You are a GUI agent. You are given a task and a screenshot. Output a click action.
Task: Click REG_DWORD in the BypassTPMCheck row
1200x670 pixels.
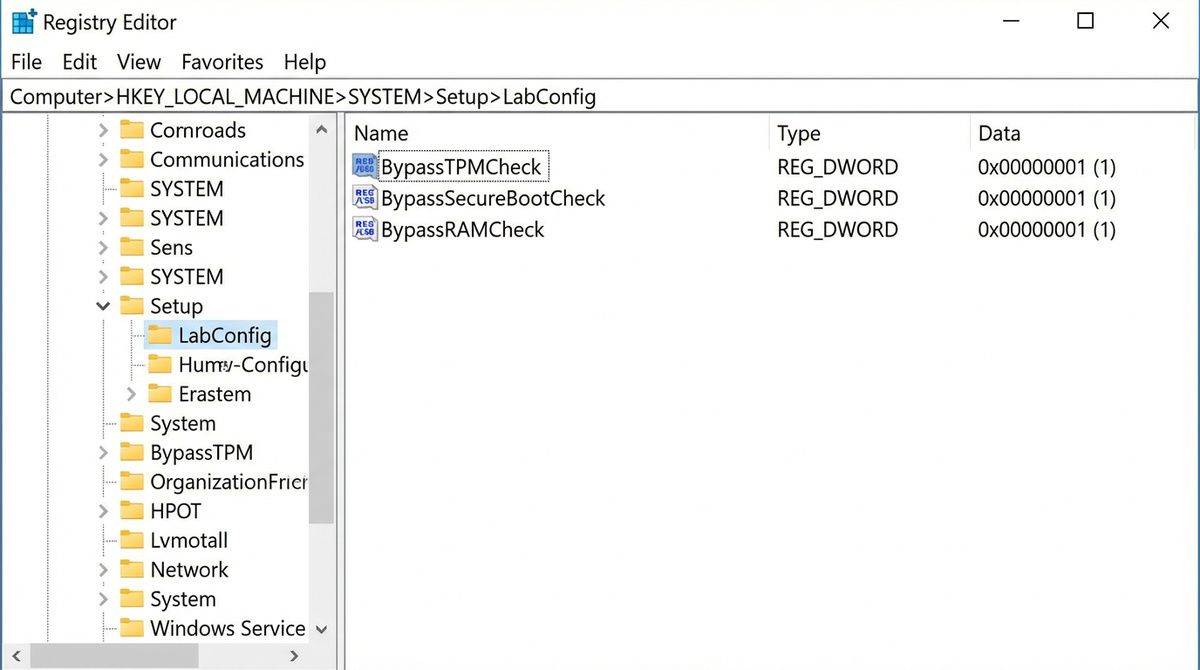click(838, 167)
